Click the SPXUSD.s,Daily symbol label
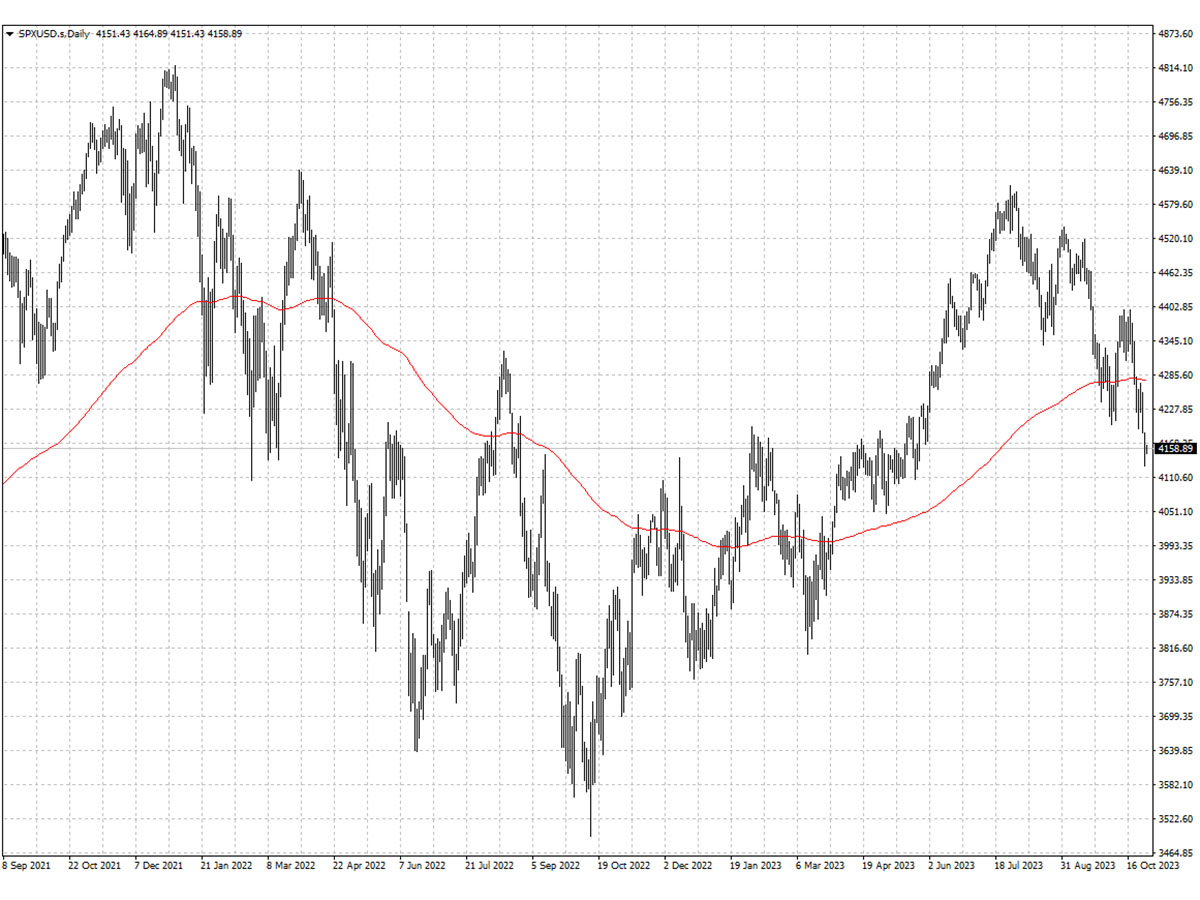The width and height of the screenshot is (1200, 900). coord(54,33)
